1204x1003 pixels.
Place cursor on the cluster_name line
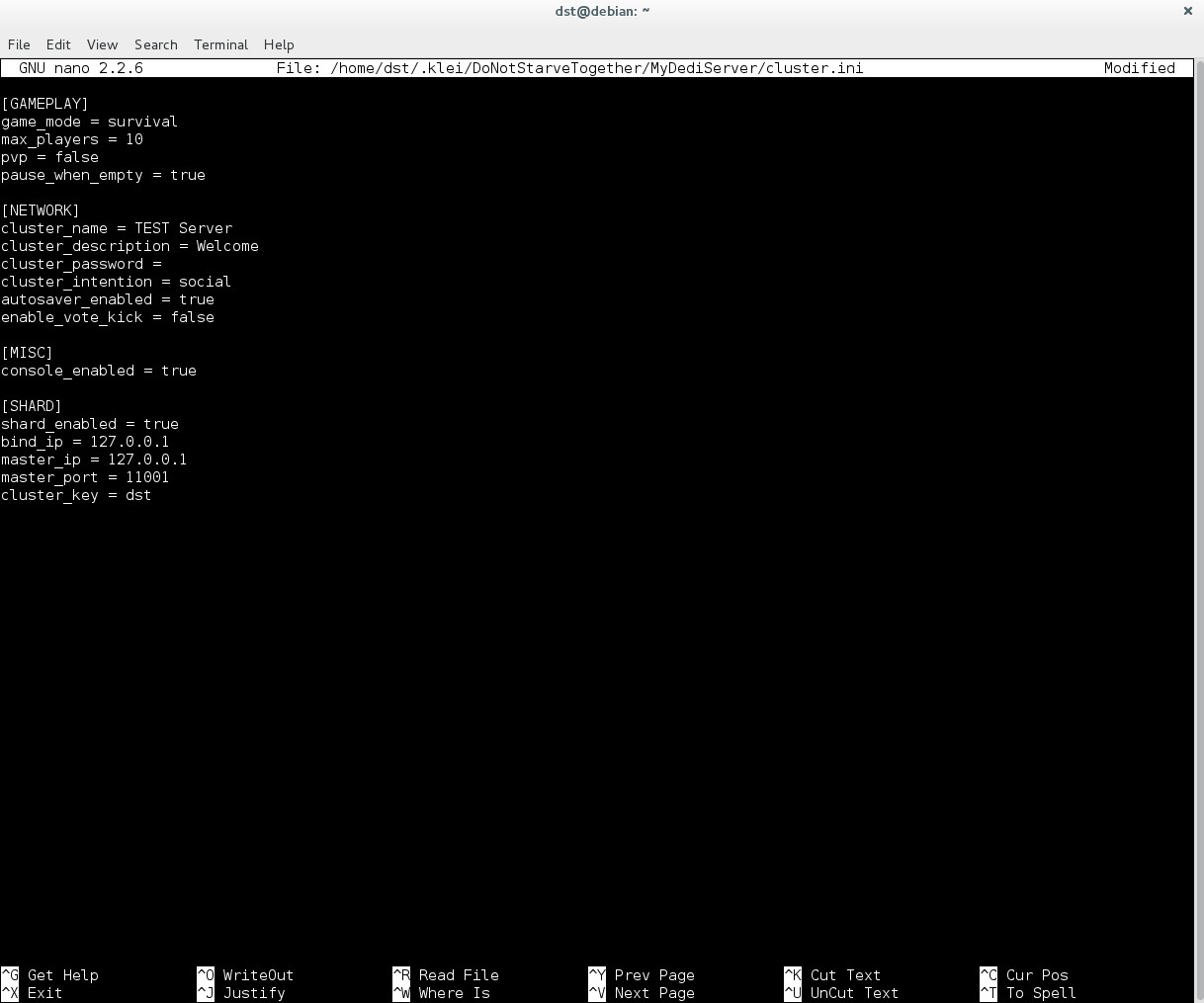(117, 228)
